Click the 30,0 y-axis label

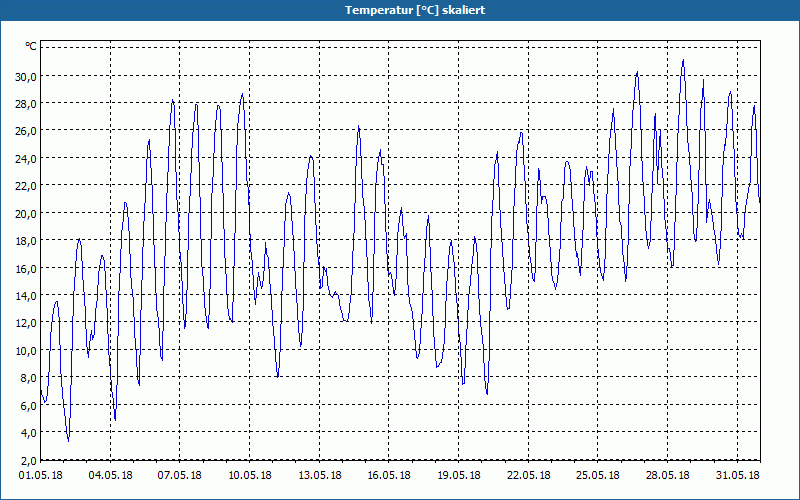click(x=26, y=77)
